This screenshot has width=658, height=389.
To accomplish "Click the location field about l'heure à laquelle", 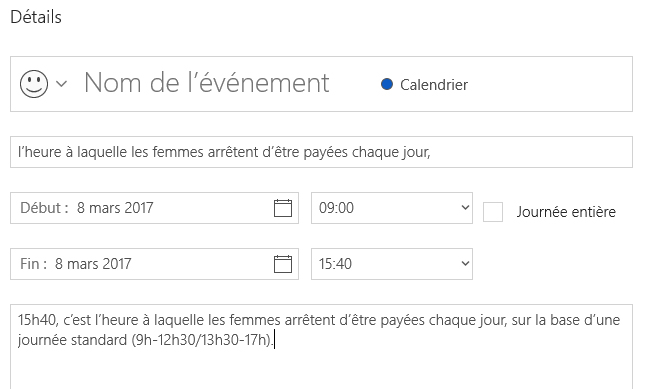I will [321, 152].
